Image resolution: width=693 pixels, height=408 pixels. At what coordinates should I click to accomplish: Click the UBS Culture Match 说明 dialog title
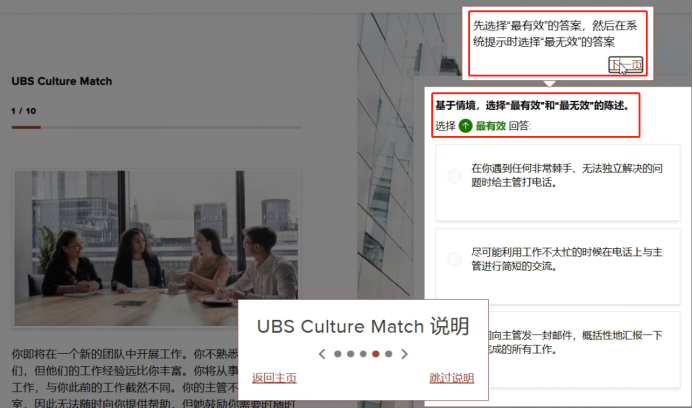[363, 327]
